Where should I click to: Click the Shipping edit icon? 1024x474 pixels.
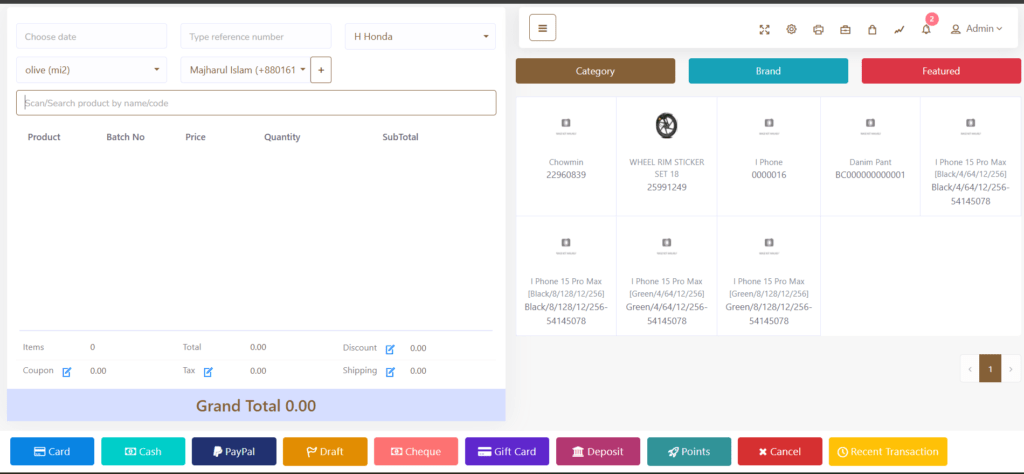pyautogui.click(x=390, y=371)
